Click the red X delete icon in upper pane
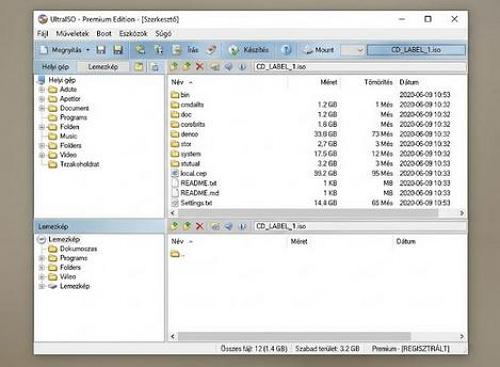Screen dimensions: 500x367 pyautogui.click(x=200, y=66)
